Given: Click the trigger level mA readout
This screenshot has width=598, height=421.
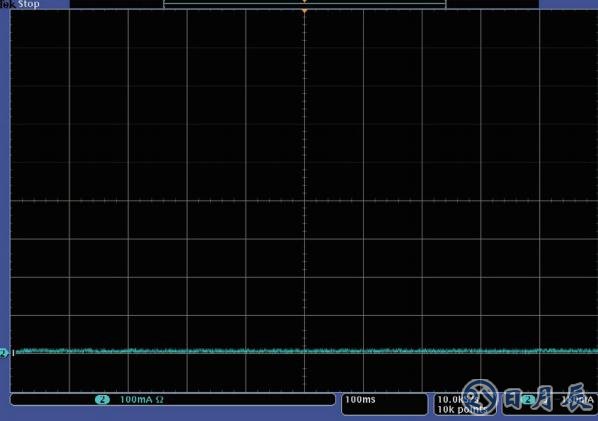Looking at the screenshot, I should 578,400.
